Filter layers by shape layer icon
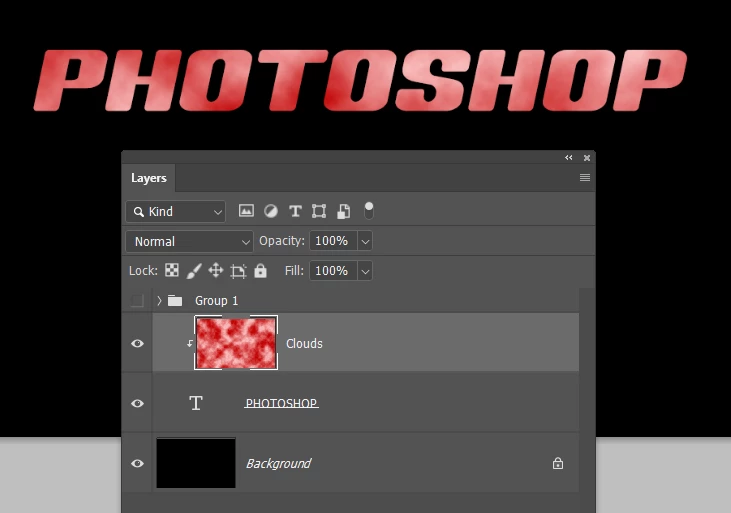This screenshot has width=731, height=513. click(x=319, y=211)
